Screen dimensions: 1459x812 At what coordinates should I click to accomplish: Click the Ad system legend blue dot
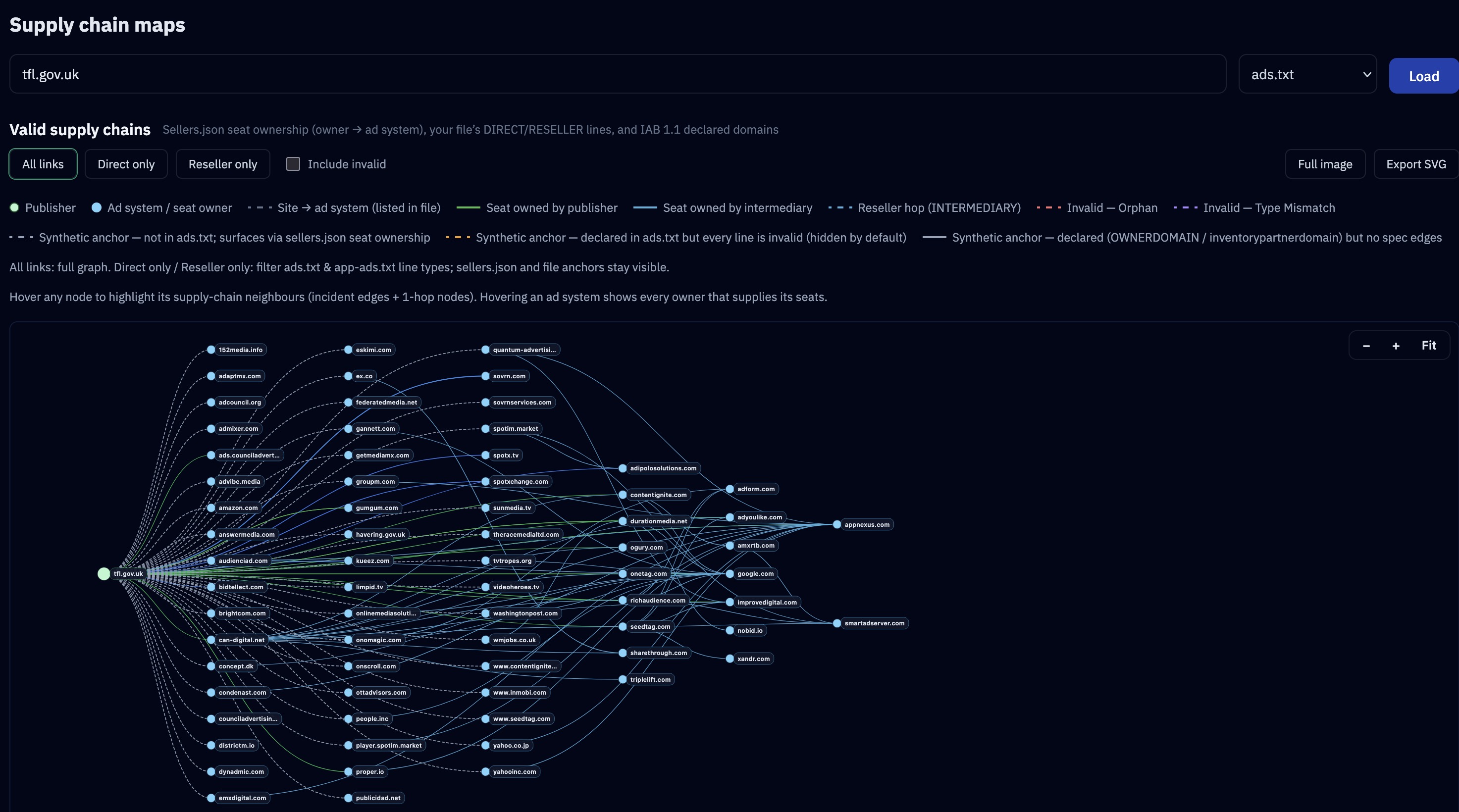tap(96, 208)
